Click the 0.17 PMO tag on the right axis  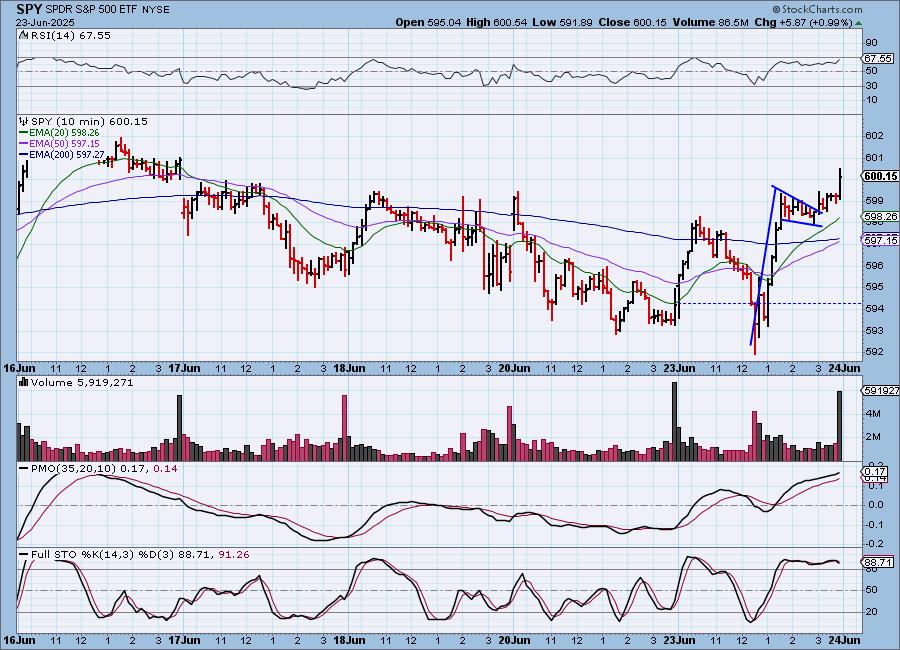coord(875,471)
